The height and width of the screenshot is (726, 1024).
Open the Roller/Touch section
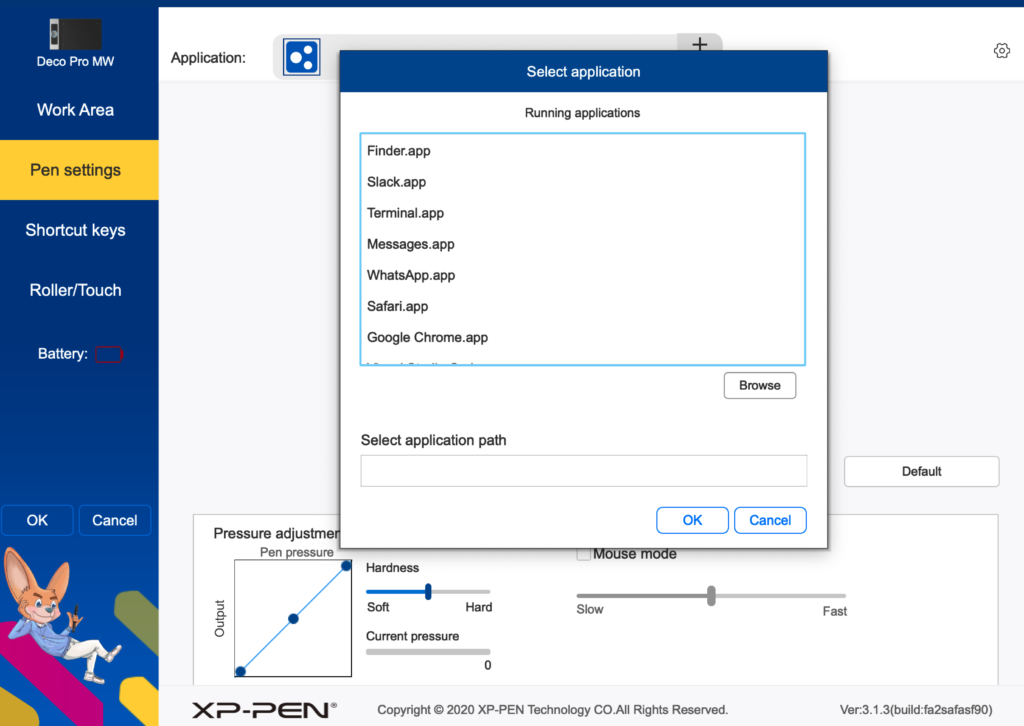tap(76, 290)
